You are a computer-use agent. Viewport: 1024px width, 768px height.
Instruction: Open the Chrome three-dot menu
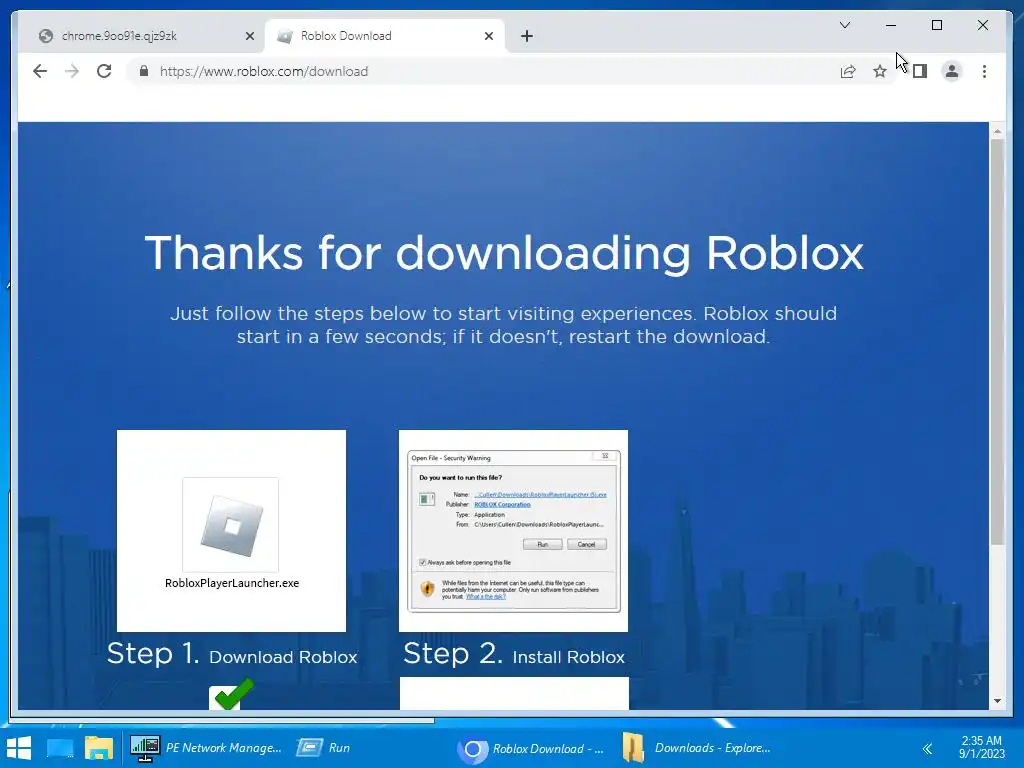click(984, 71)
